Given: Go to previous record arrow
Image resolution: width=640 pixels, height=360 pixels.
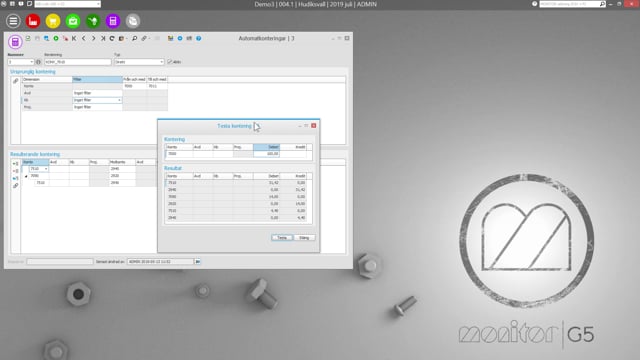Looking at the screenshot, I should (84, 38).
